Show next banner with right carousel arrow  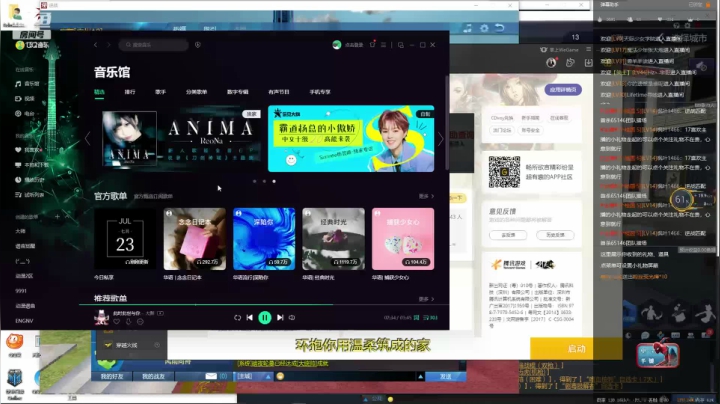point(441,139)
